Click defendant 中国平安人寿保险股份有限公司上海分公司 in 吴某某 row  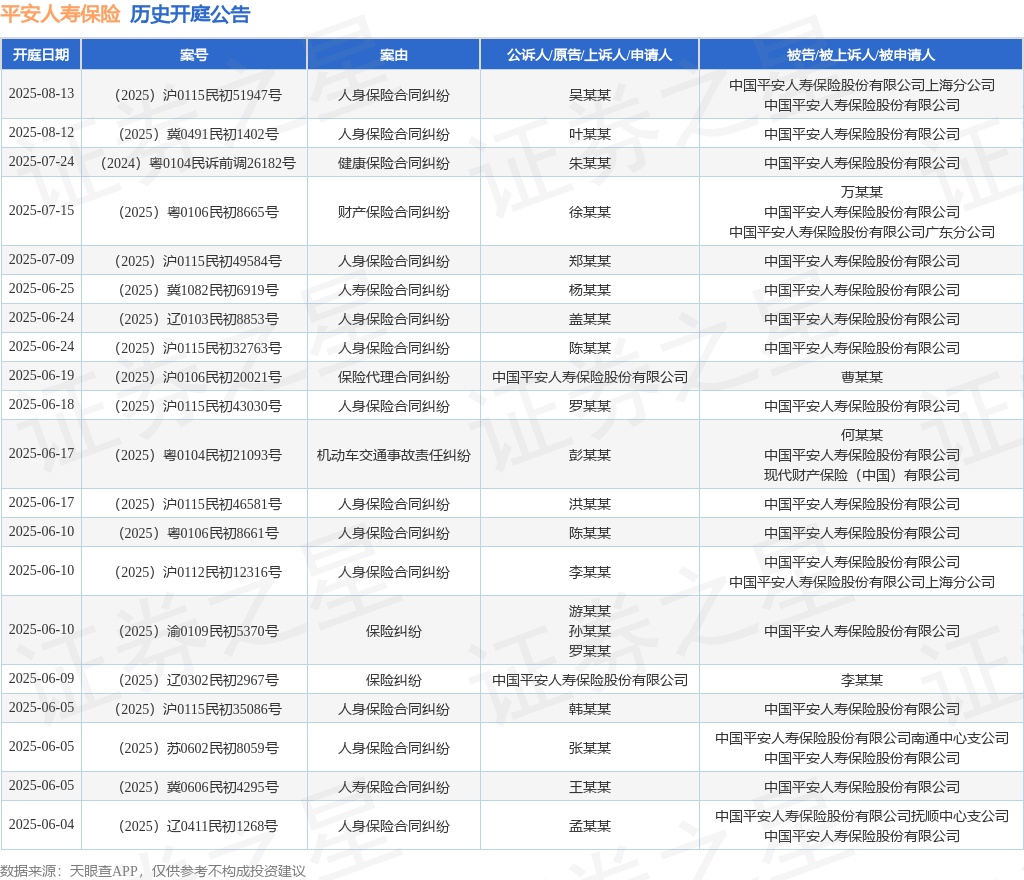pos(862,86)
